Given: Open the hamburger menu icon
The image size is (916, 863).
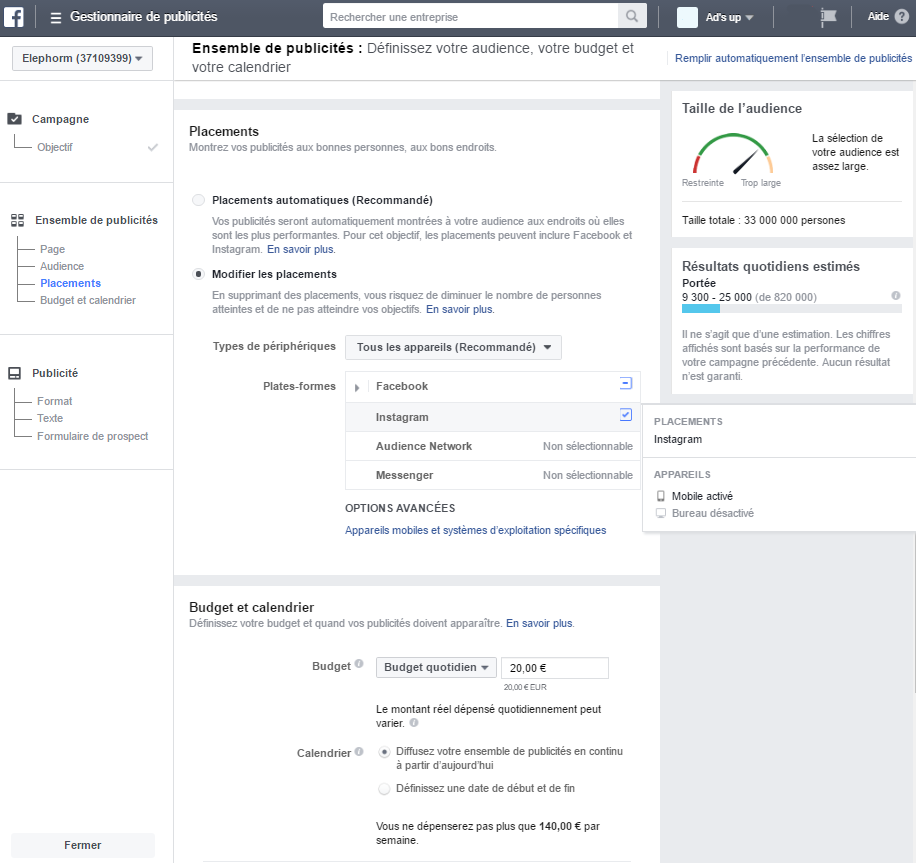Looking at the screenshot, I should 55,18.
